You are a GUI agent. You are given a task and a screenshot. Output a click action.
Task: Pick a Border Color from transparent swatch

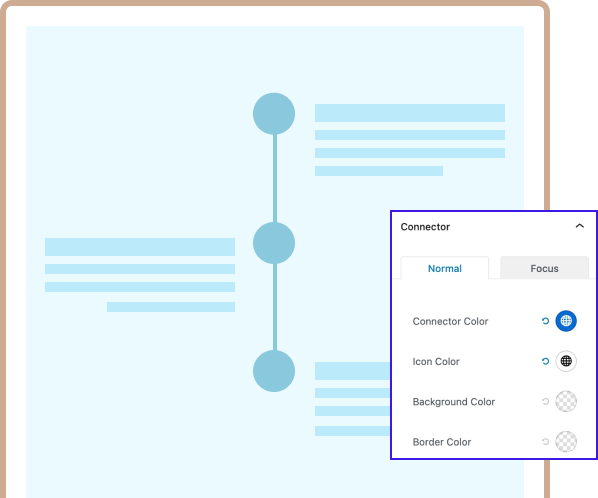566,442
